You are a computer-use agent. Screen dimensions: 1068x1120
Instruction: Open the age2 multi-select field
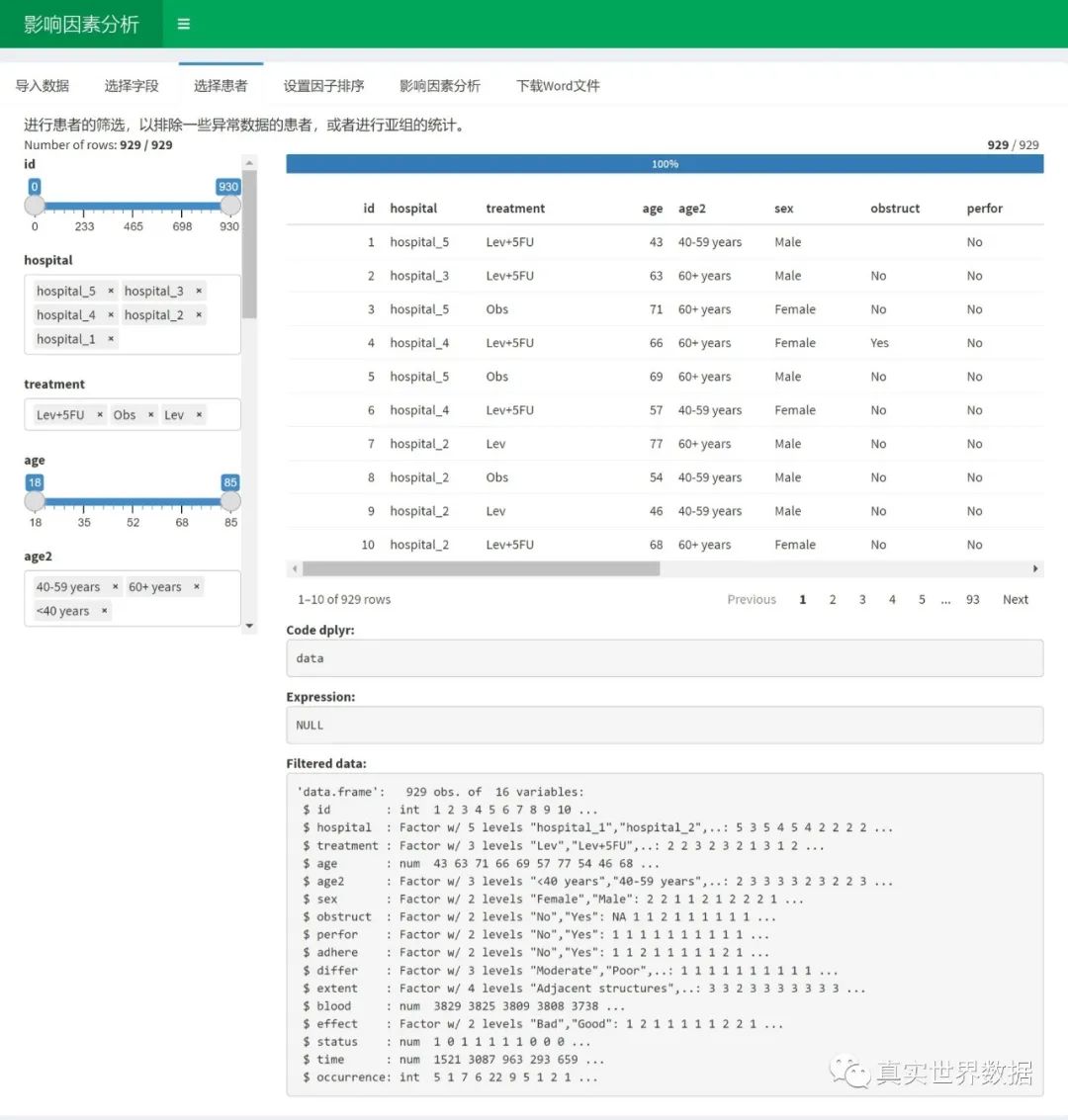tap(133, 599)
